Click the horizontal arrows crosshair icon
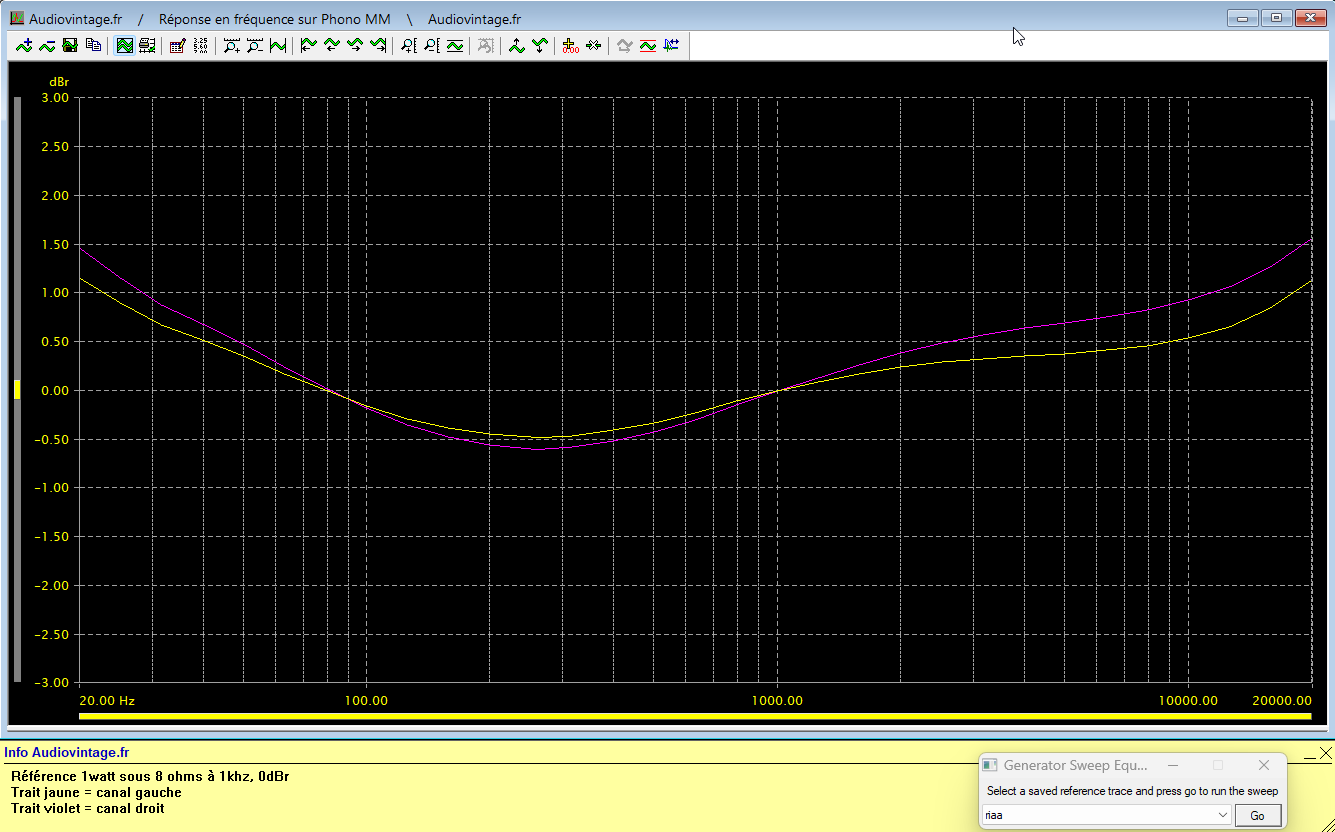The height and width of the screenshot is (832, 1335). click(x=593, y=45)
